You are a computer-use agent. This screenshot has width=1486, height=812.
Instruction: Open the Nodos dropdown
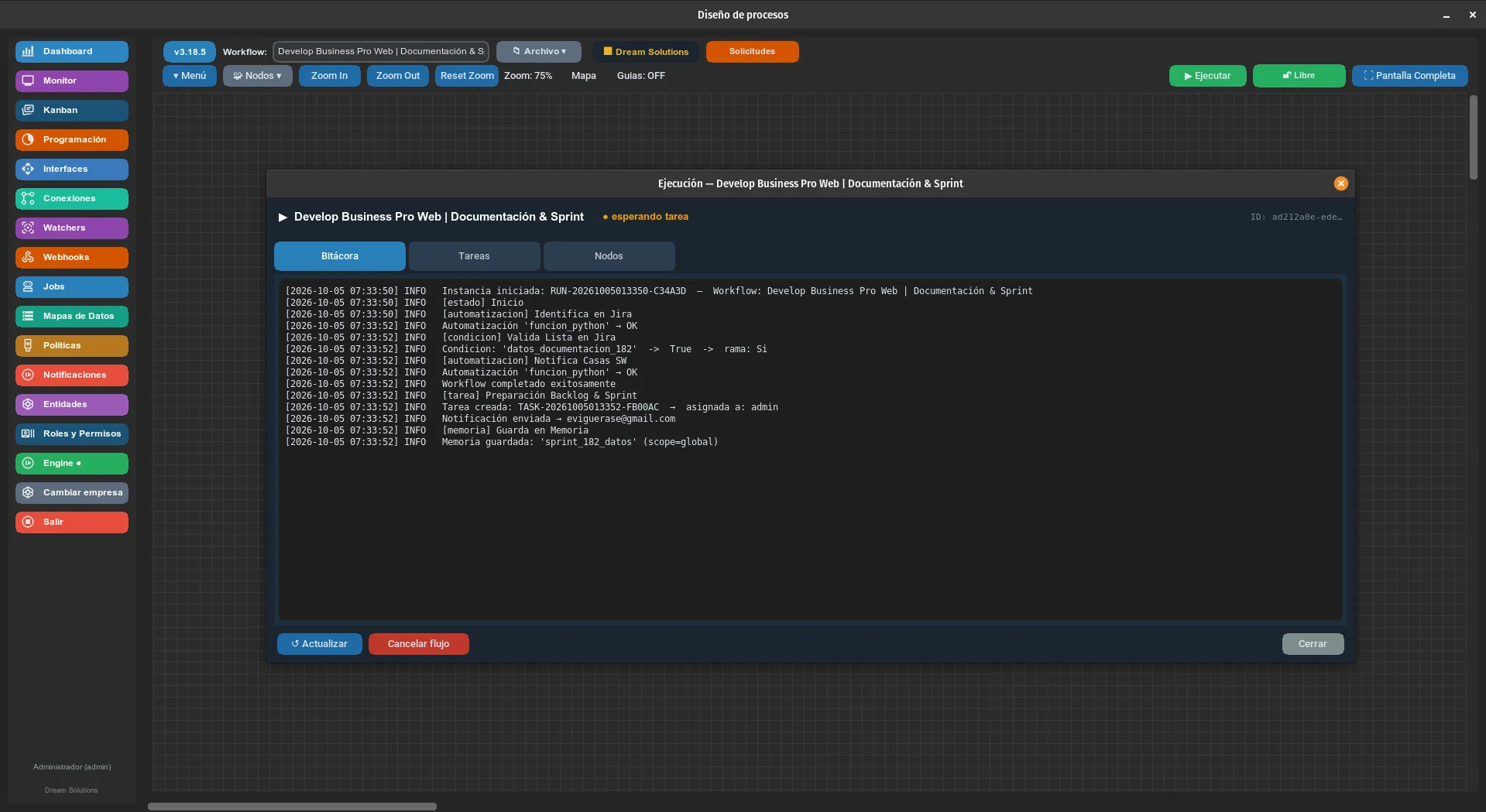(258, 76)
